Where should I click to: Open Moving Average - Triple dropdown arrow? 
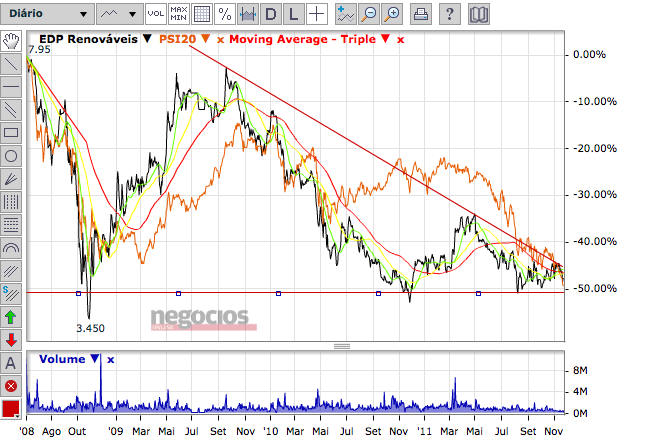pyautogui.click(x=385, y=39)
